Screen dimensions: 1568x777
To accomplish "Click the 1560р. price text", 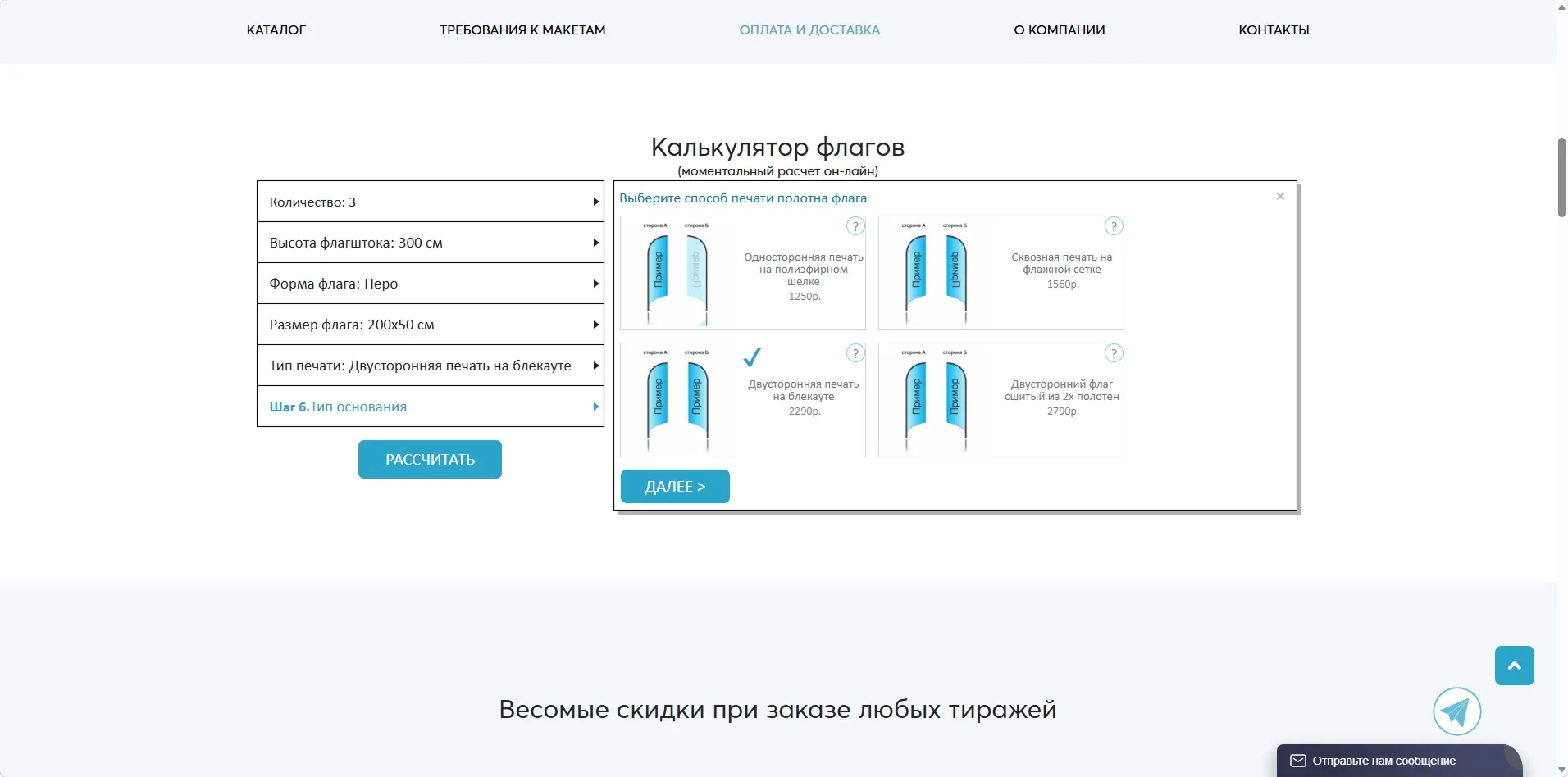I will click(1063, 284).
